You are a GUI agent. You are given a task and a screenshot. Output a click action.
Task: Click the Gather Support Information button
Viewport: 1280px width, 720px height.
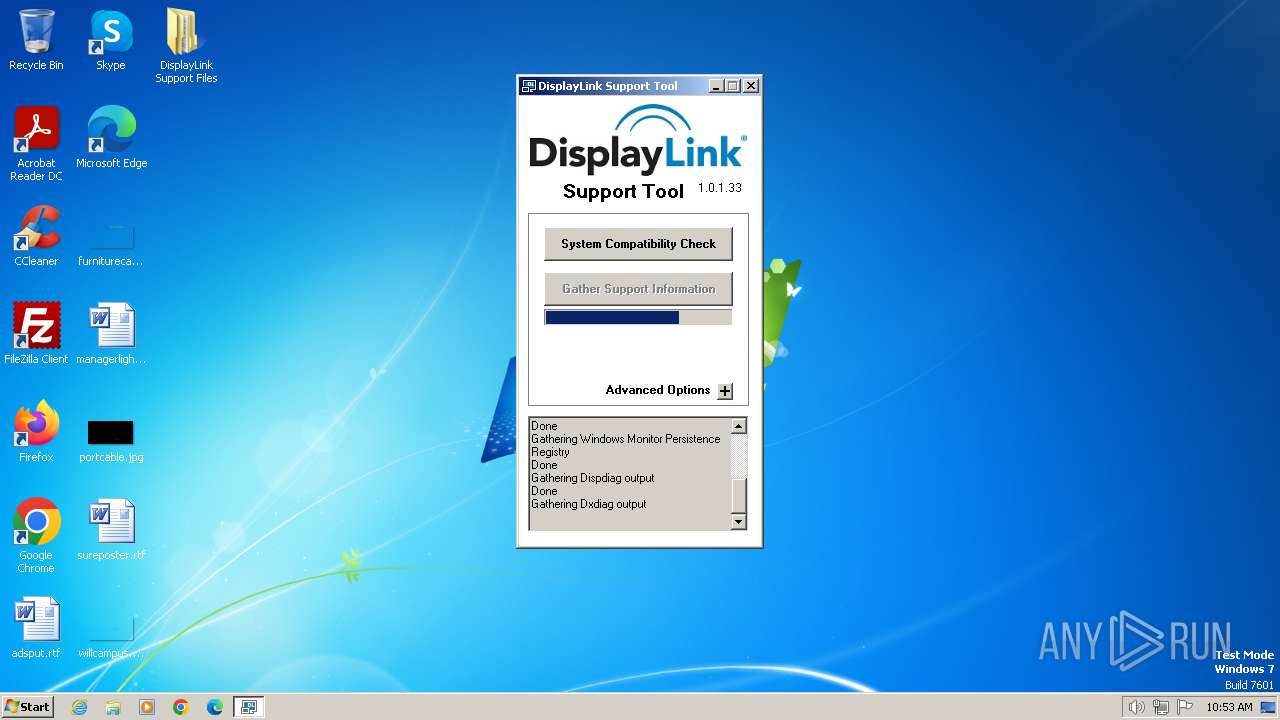638,289
